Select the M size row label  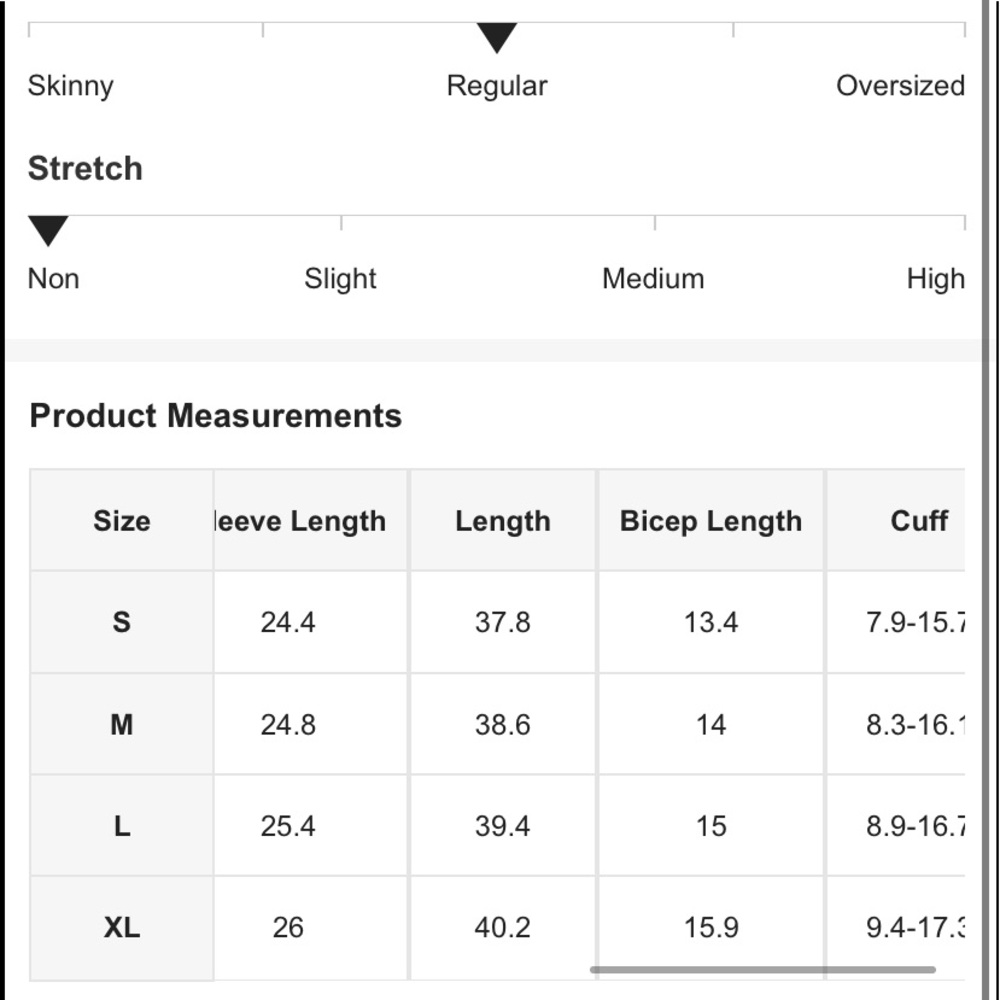click(122, 724)
